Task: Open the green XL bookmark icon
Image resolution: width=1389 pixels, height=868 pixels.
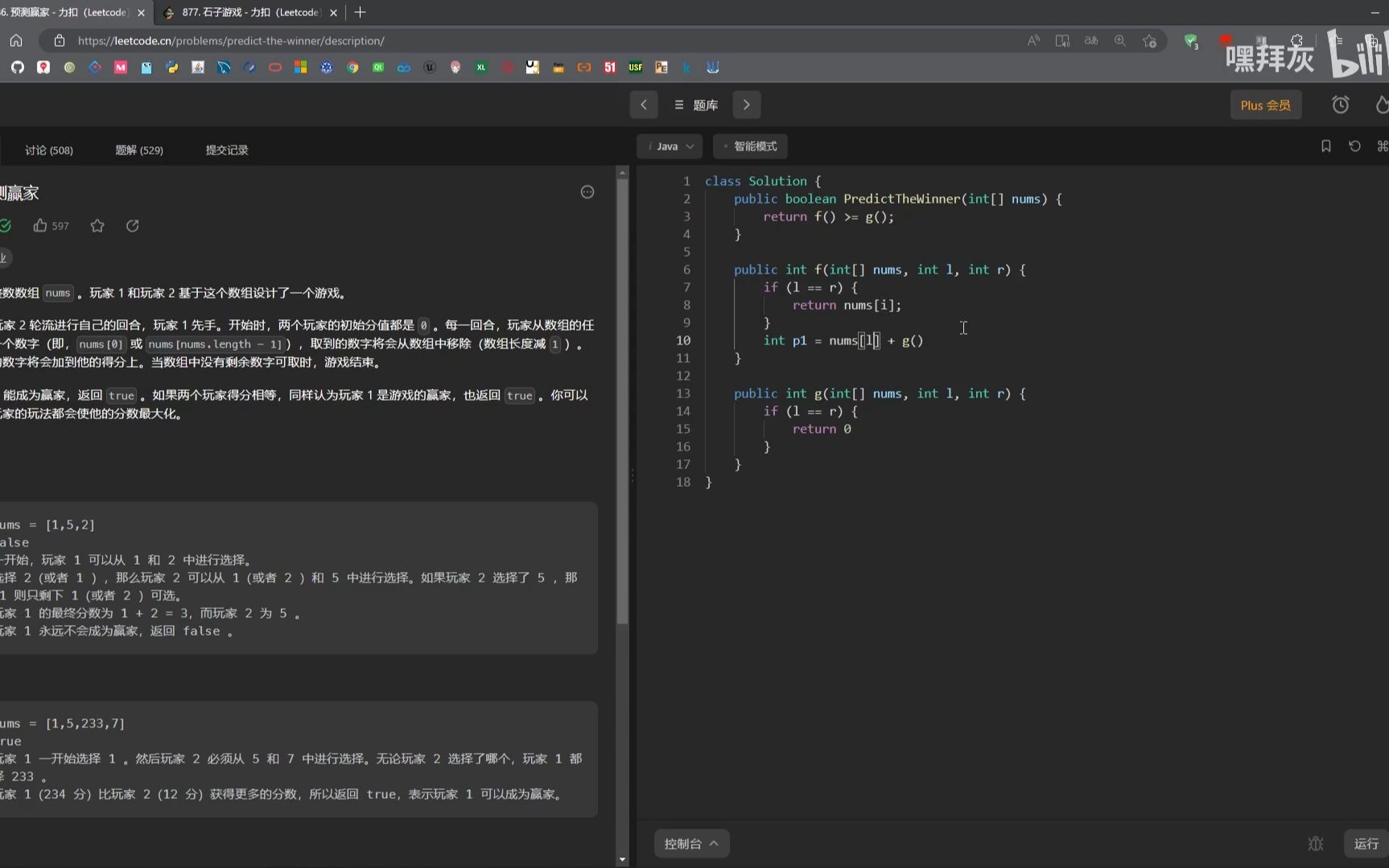Action: point(481,68)
